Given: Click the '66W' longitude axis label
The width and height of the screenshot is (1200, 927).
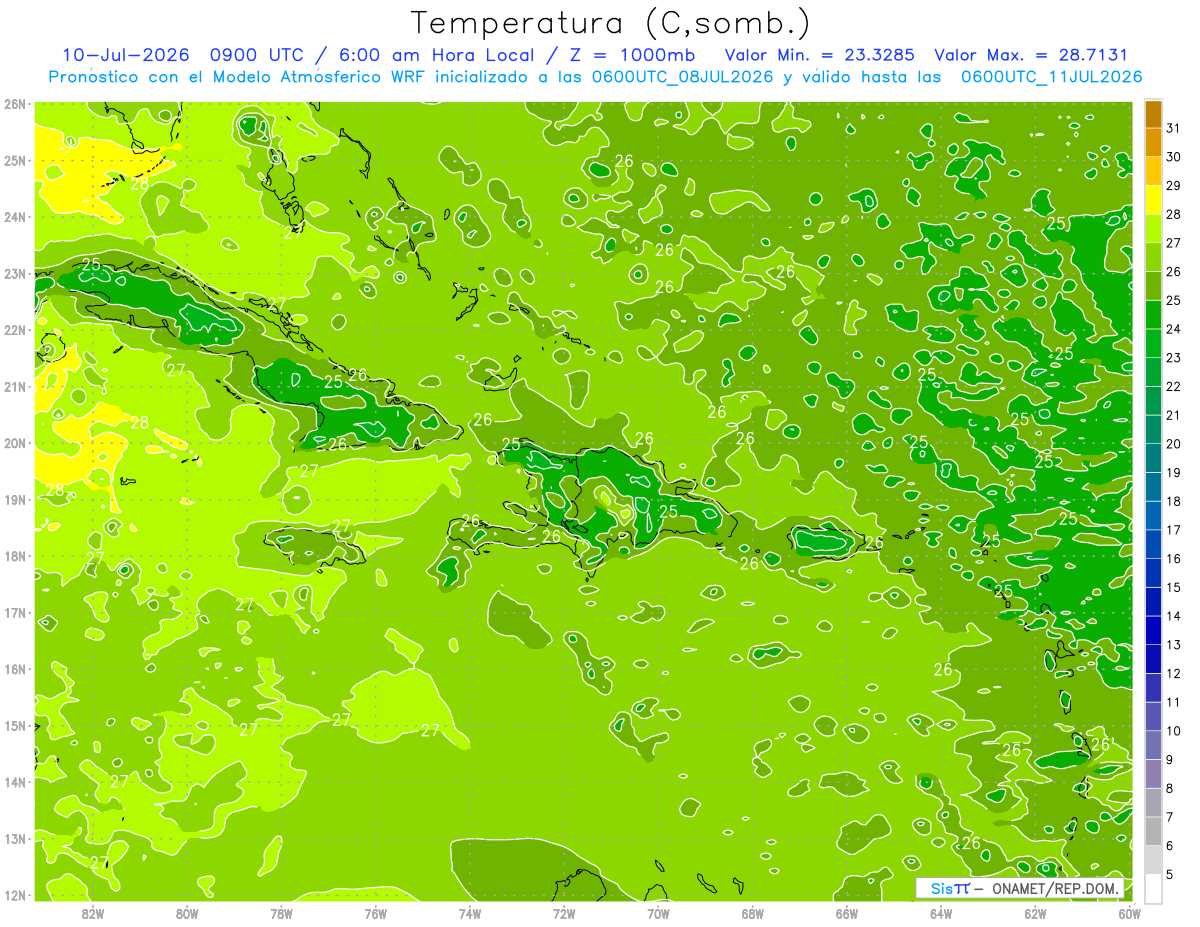Looking at the screenshot, I should 846,913.
